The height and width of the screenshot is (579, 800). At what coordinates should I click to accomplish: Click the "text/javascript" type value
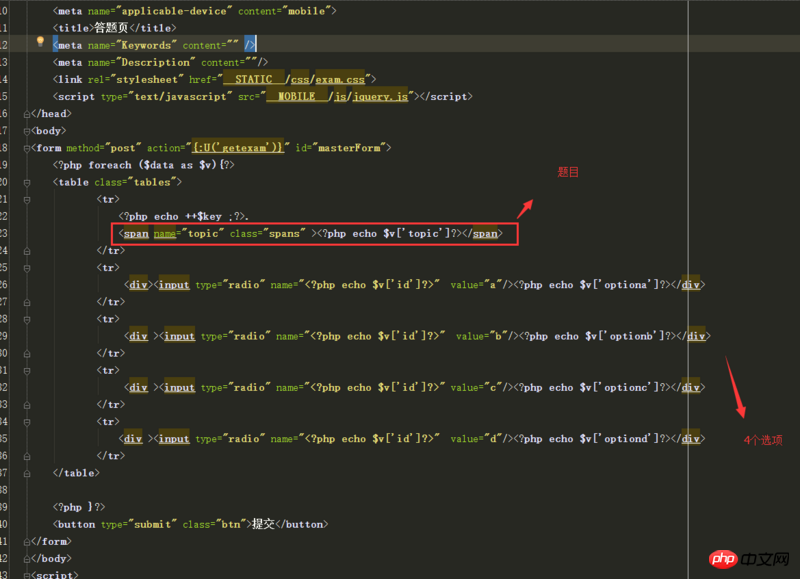180,96
